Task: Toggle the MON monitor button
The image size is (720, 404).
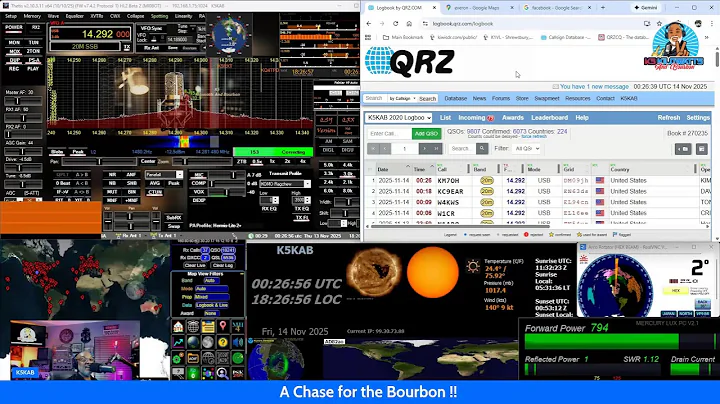Action: (x=14, y=42)
